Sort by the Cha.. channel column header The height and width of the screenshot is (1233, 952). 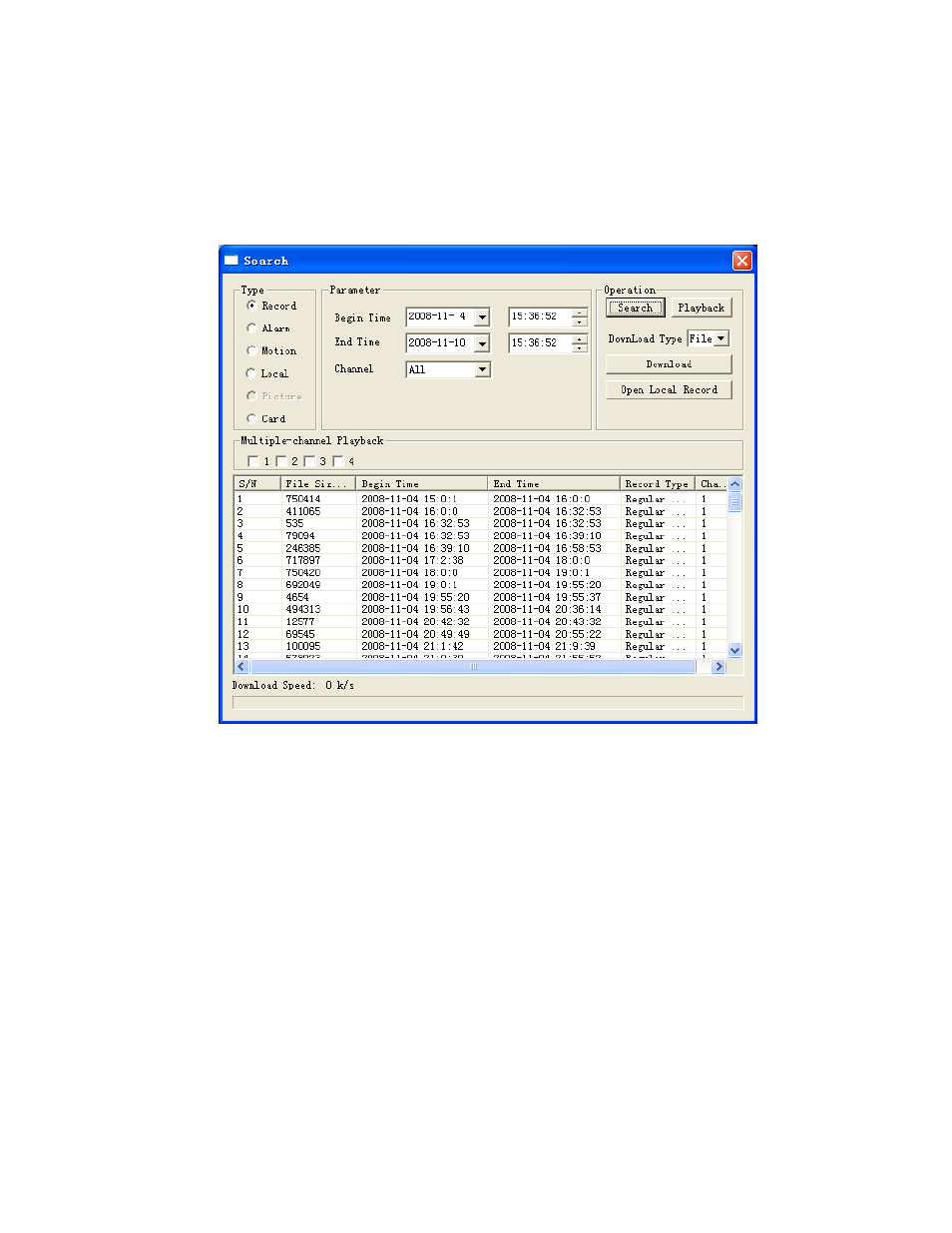[712, 483]
